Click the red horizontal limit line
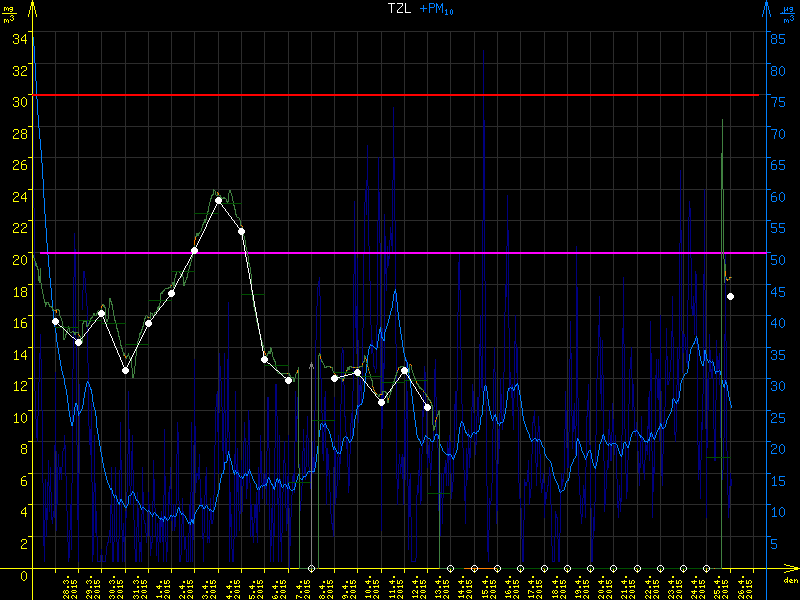Image resolution: width=800 pixels, height=600 pixels. (400, 95)
